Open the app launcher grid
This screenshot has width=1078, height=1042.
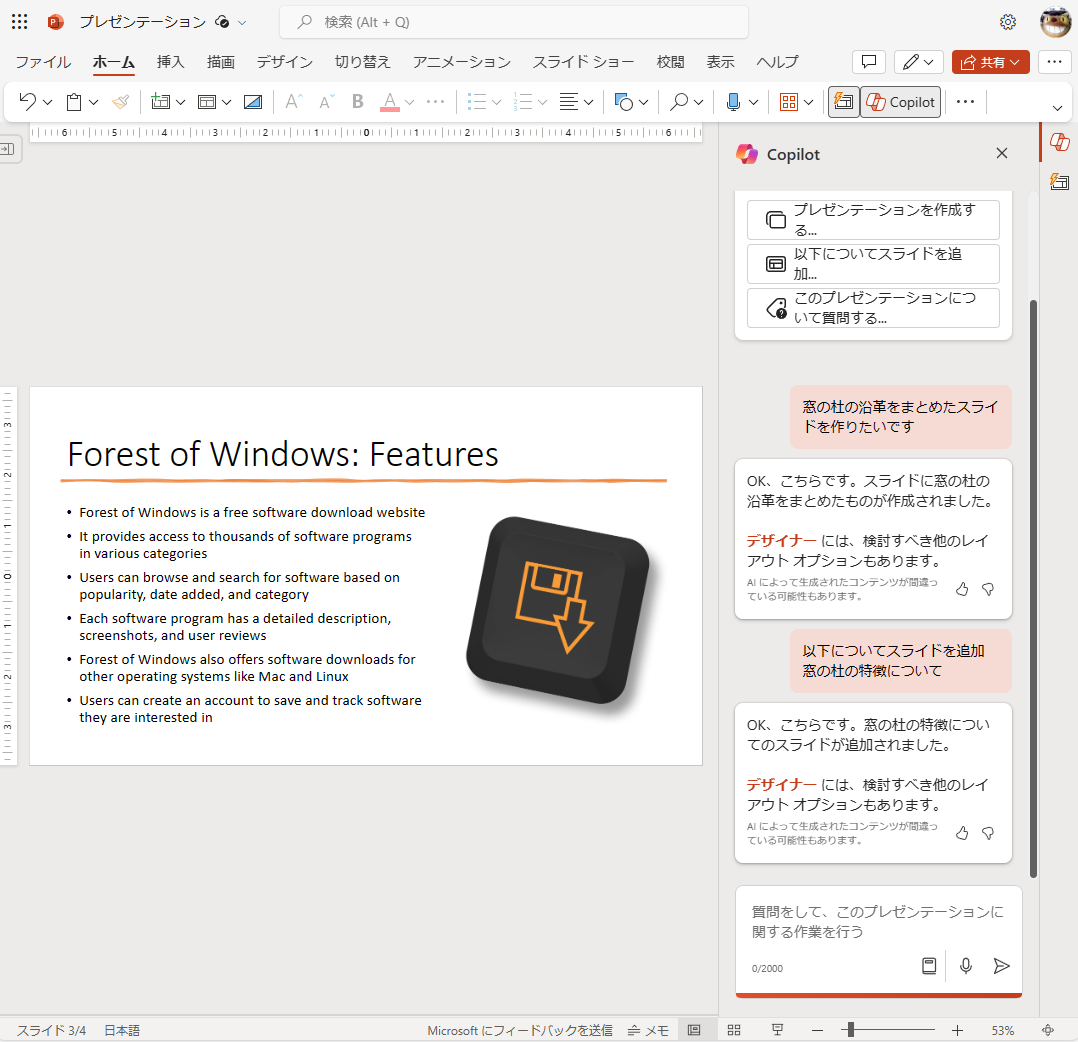(19, 22)
